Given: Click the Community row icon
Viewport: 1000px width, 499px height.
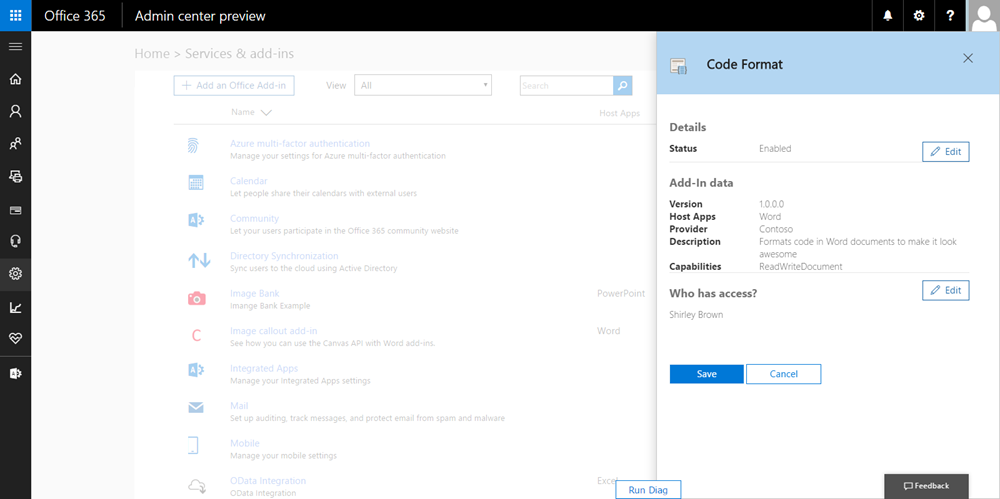Looking at the screenshot, I should 196,221.
